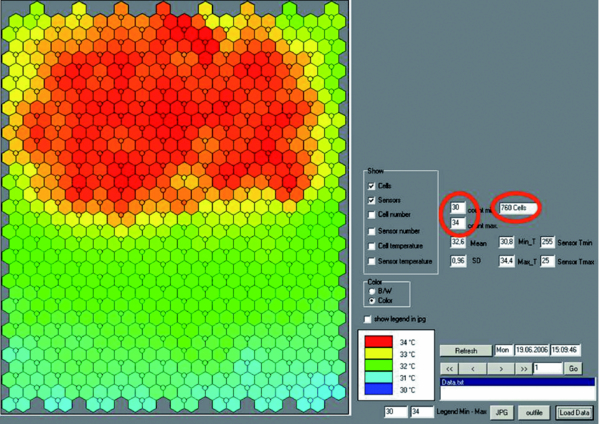Export image with JPG button
Viewport: 600px width, 424px height.
tap(501, 413)
